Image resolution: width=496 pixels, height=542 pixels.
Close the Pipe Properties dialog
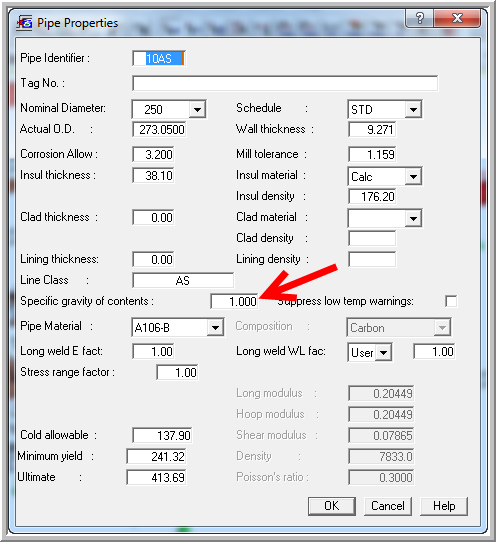click(457, 18)
